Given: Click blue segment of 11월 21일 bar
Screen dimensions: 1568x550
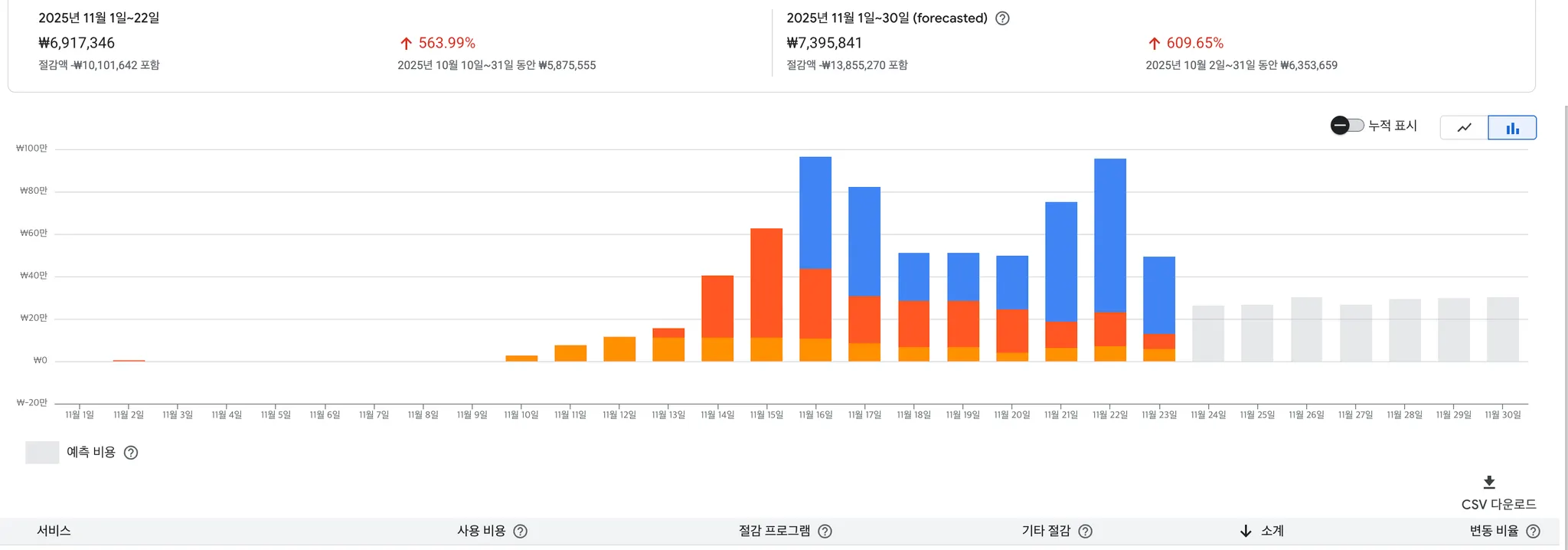Looking at the screenshot, I should tap(1061, 262).
